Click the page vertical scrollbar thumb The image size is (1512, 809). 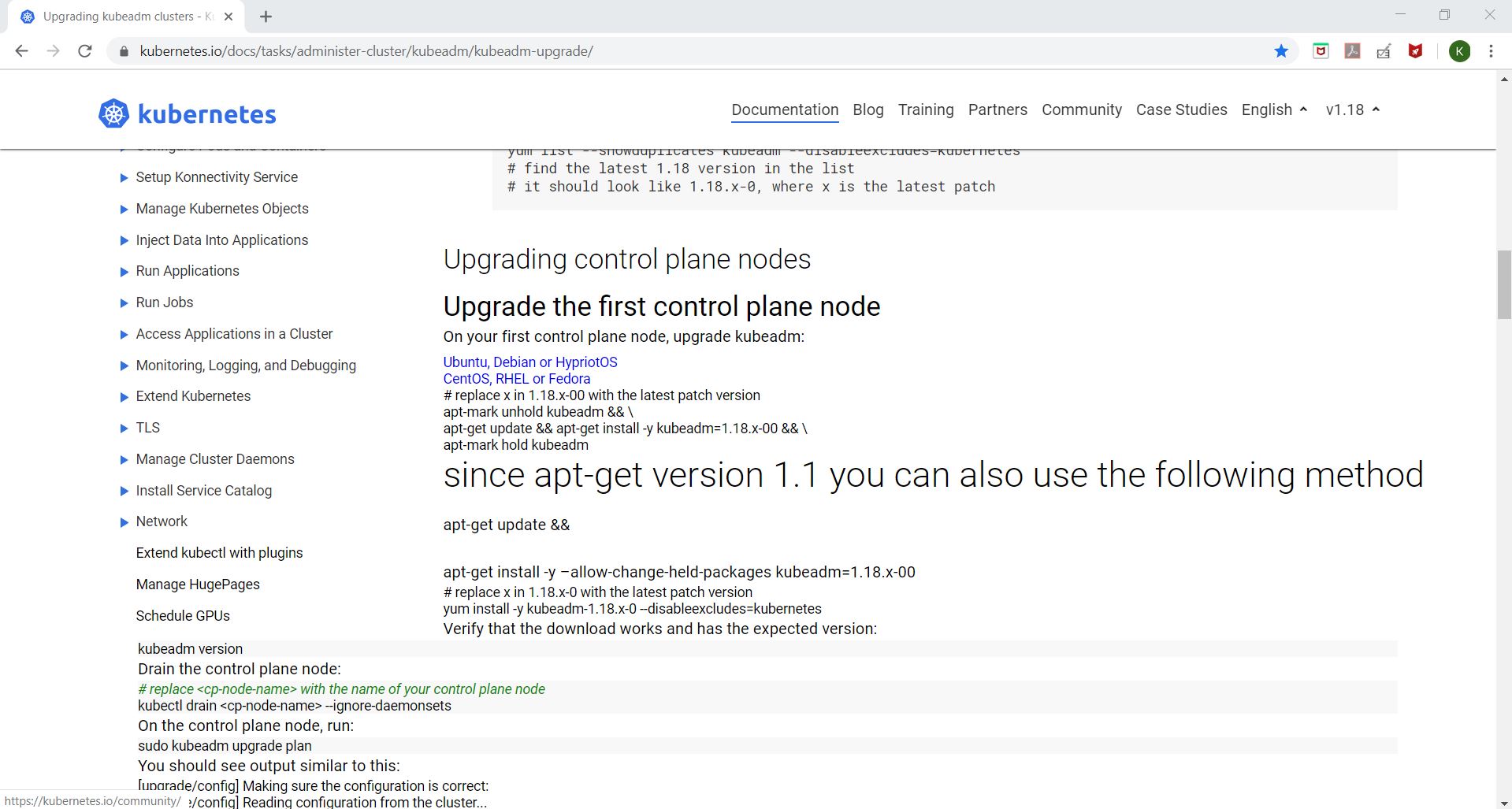(x=1504, y=284)
